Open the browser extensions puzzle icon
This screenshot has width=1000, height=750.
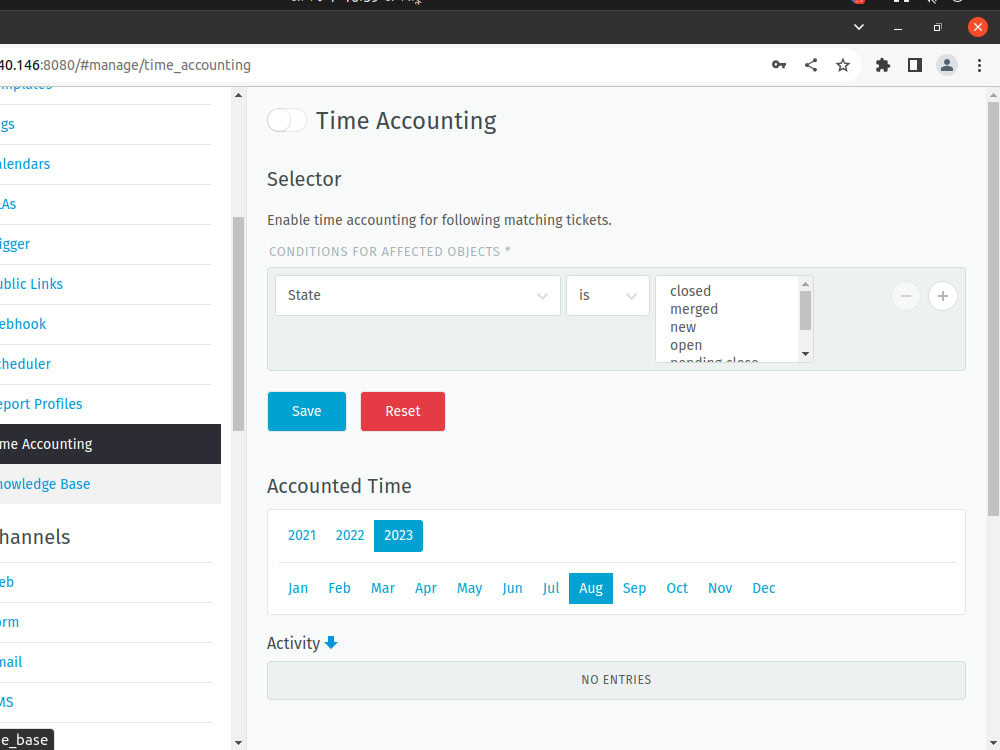point(883,64)
